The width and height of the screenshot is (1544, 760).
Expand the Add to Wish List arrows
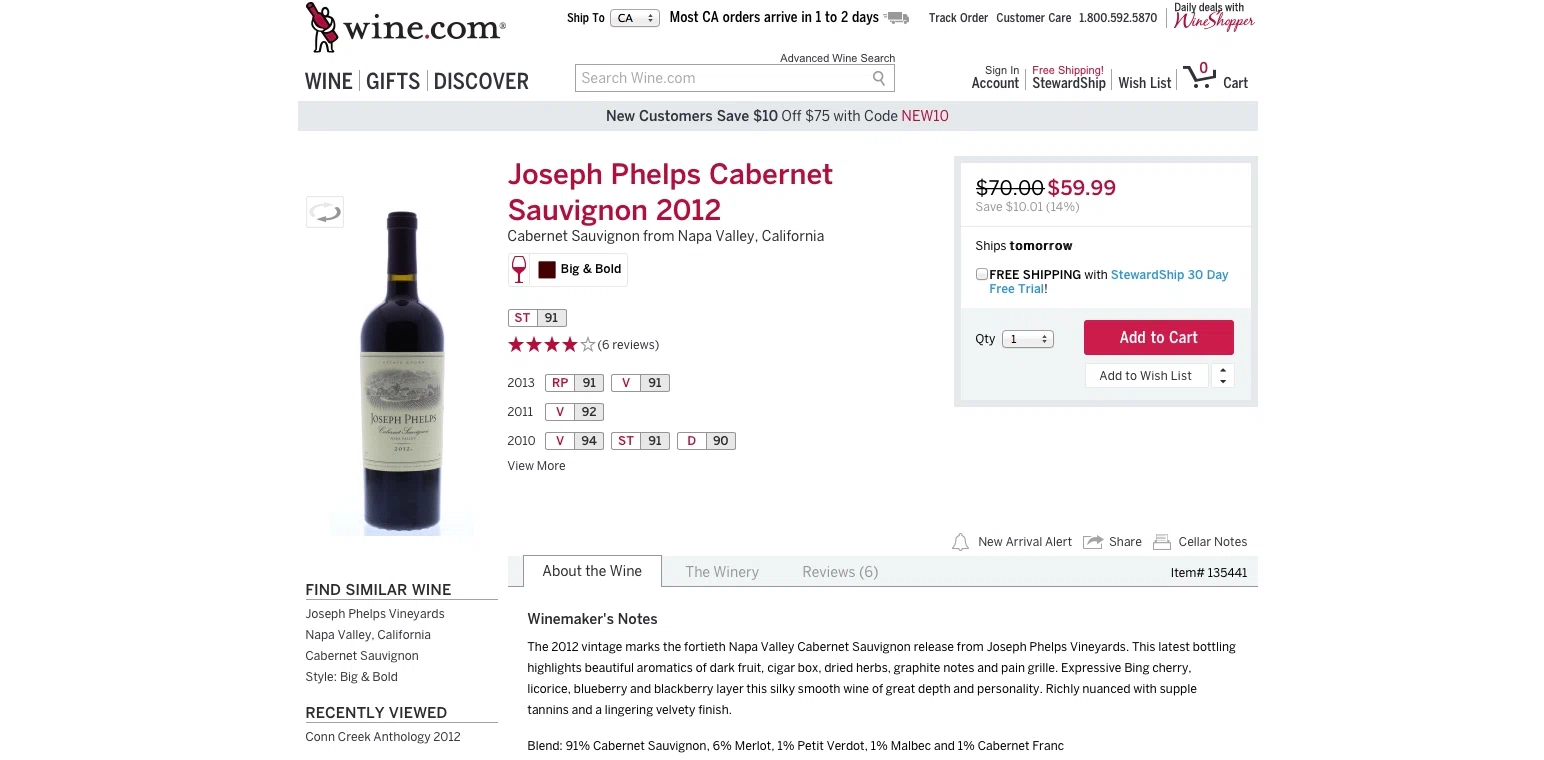1222,376
